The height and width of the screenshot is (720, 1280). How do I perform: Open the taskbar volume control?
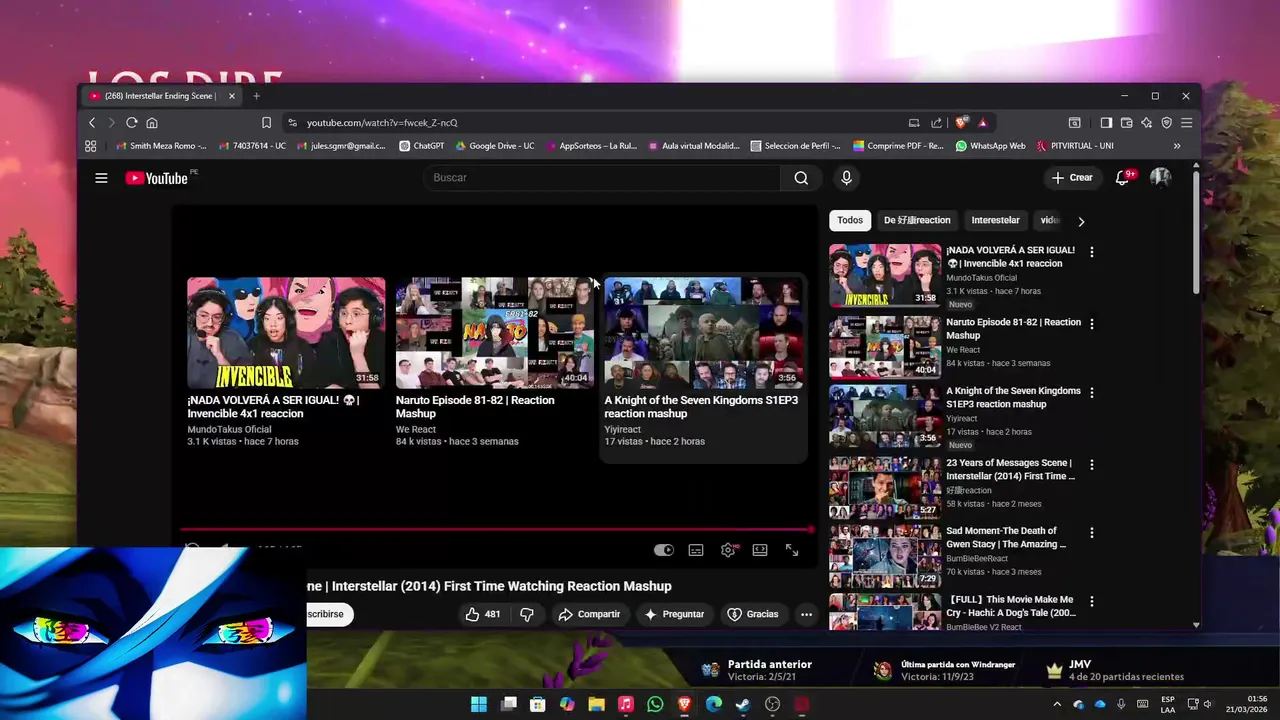click(1207, 704)
